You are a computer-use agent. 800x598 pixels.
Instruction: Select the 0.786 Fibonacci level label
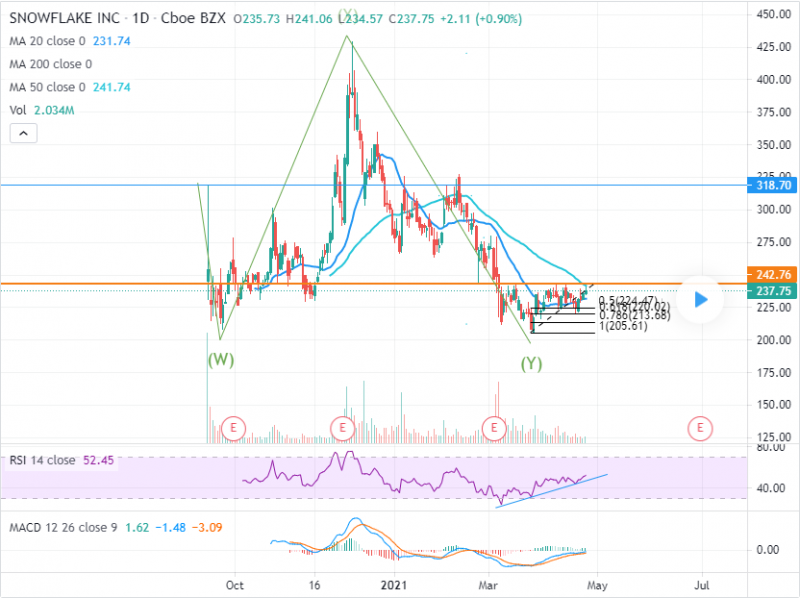point(634,317)
